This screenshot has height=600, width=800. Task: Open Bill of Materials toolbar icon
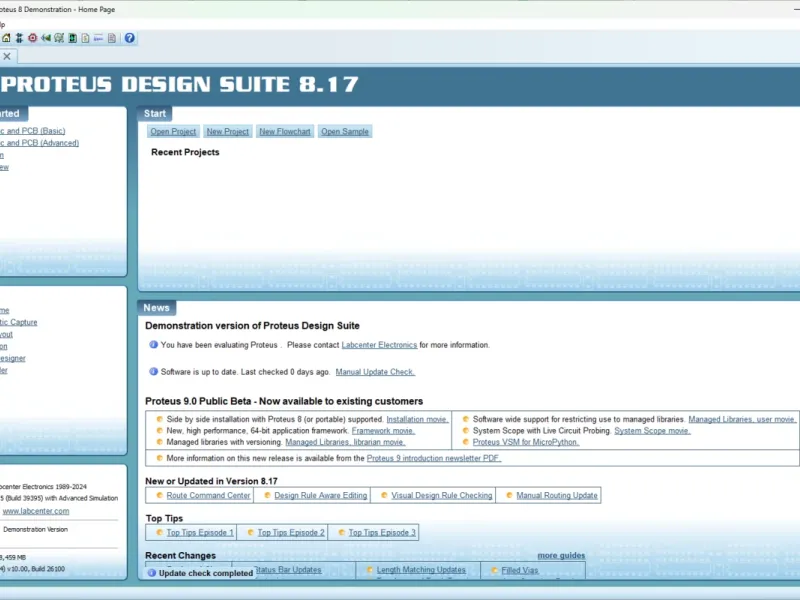(x=85, y=38)
